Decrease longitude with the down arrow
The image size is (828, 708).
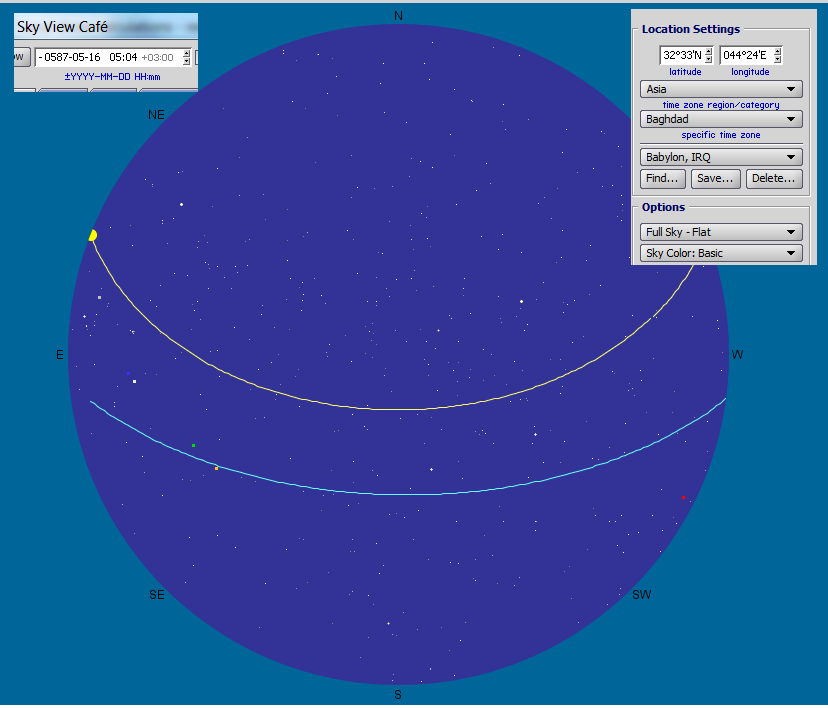point(777,60)
